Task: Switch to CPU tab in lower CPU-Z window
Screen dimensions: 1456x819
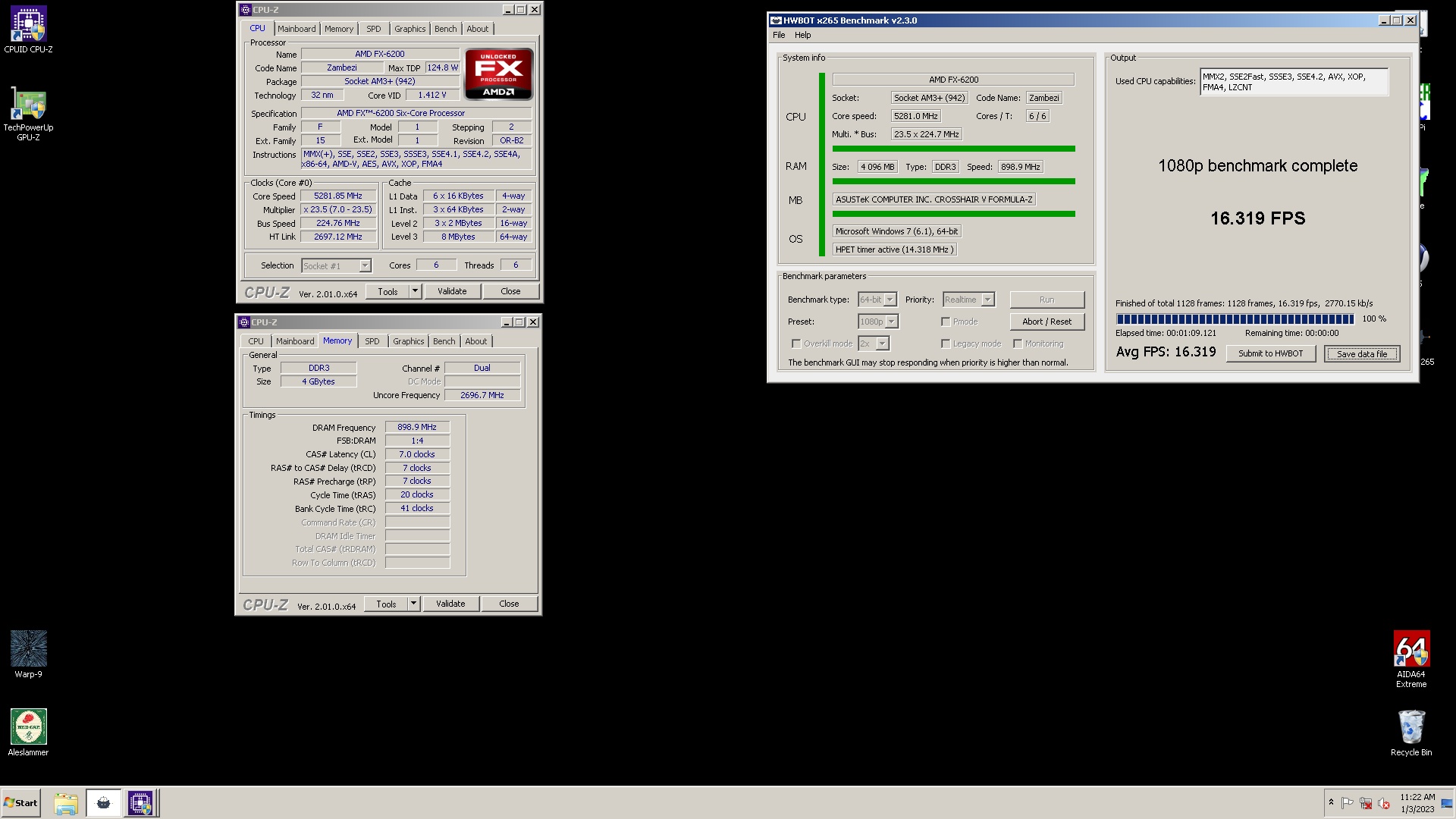Action: click(x=256, y=341)
